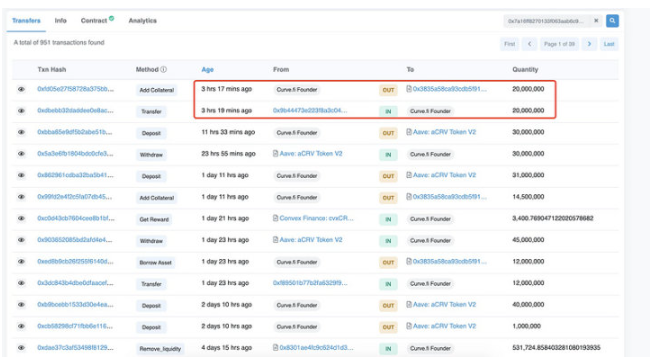658x363 pixels.
Task: Click eye icon for 0x903652085bd2afd4e4 row
Action: tap(21, 240)
